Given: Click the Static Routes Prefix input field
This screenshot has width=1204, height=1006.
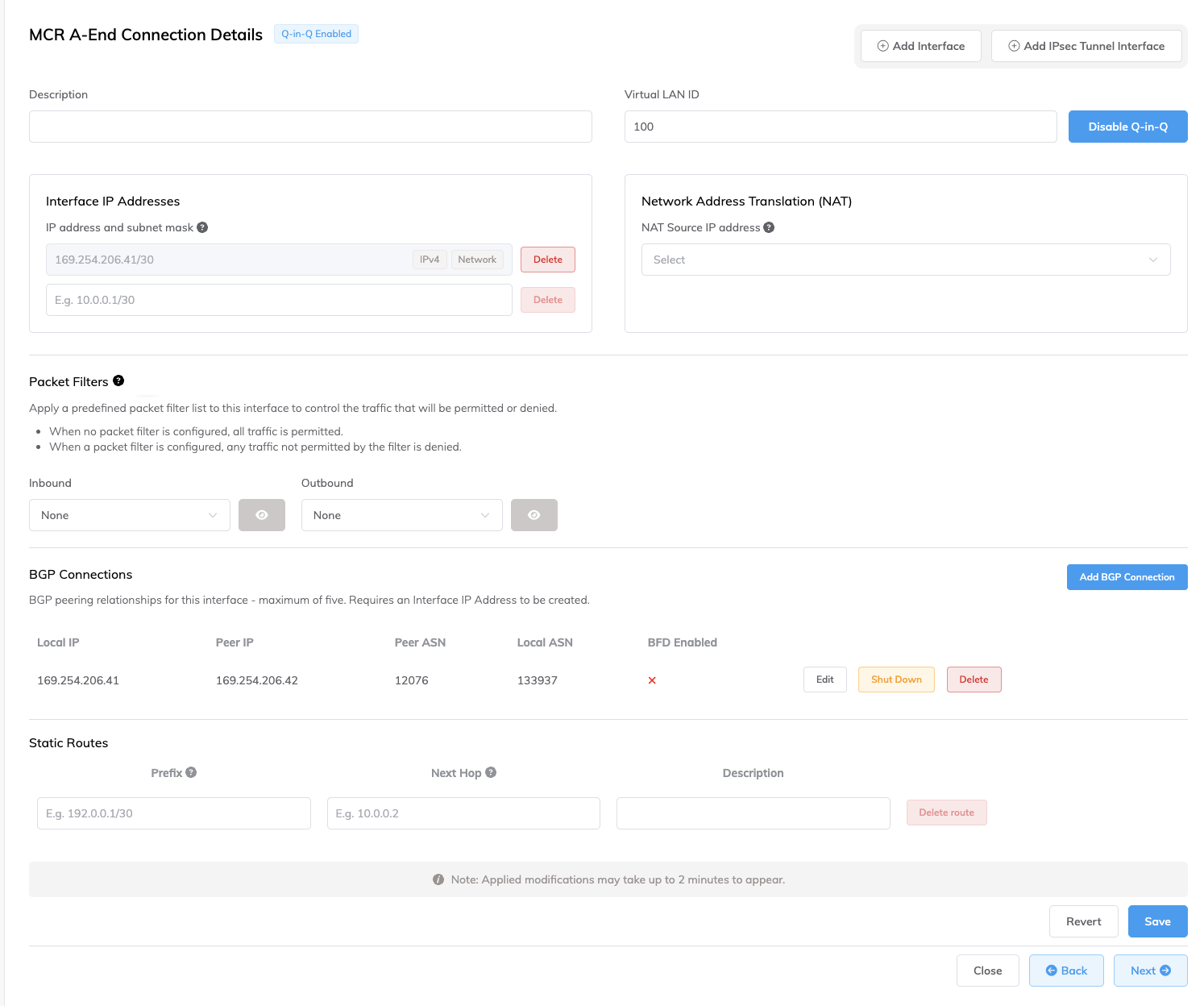Looking at the screenshot, I should (173, 813).
